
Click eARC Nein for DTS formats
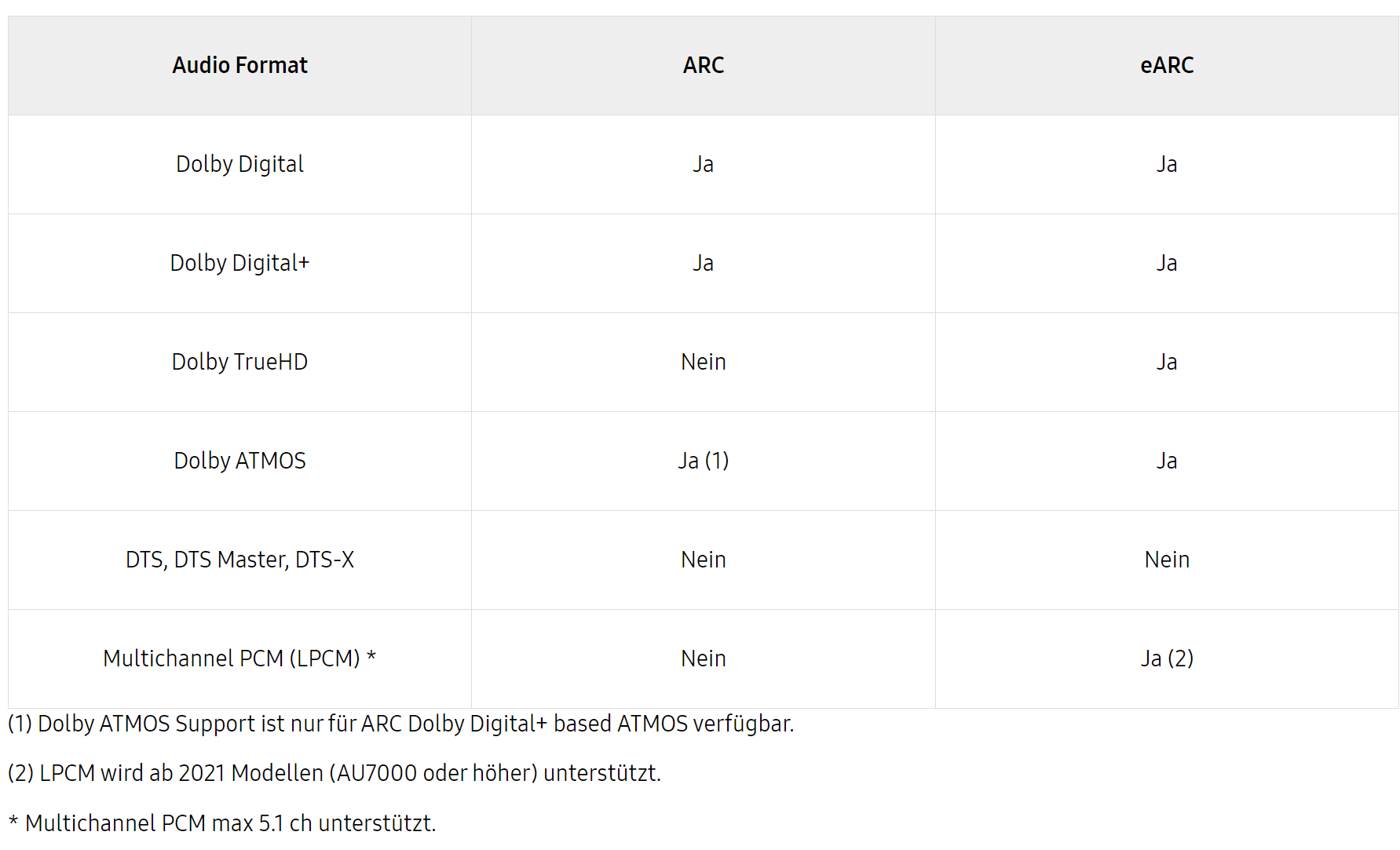tap(1167, 560)
